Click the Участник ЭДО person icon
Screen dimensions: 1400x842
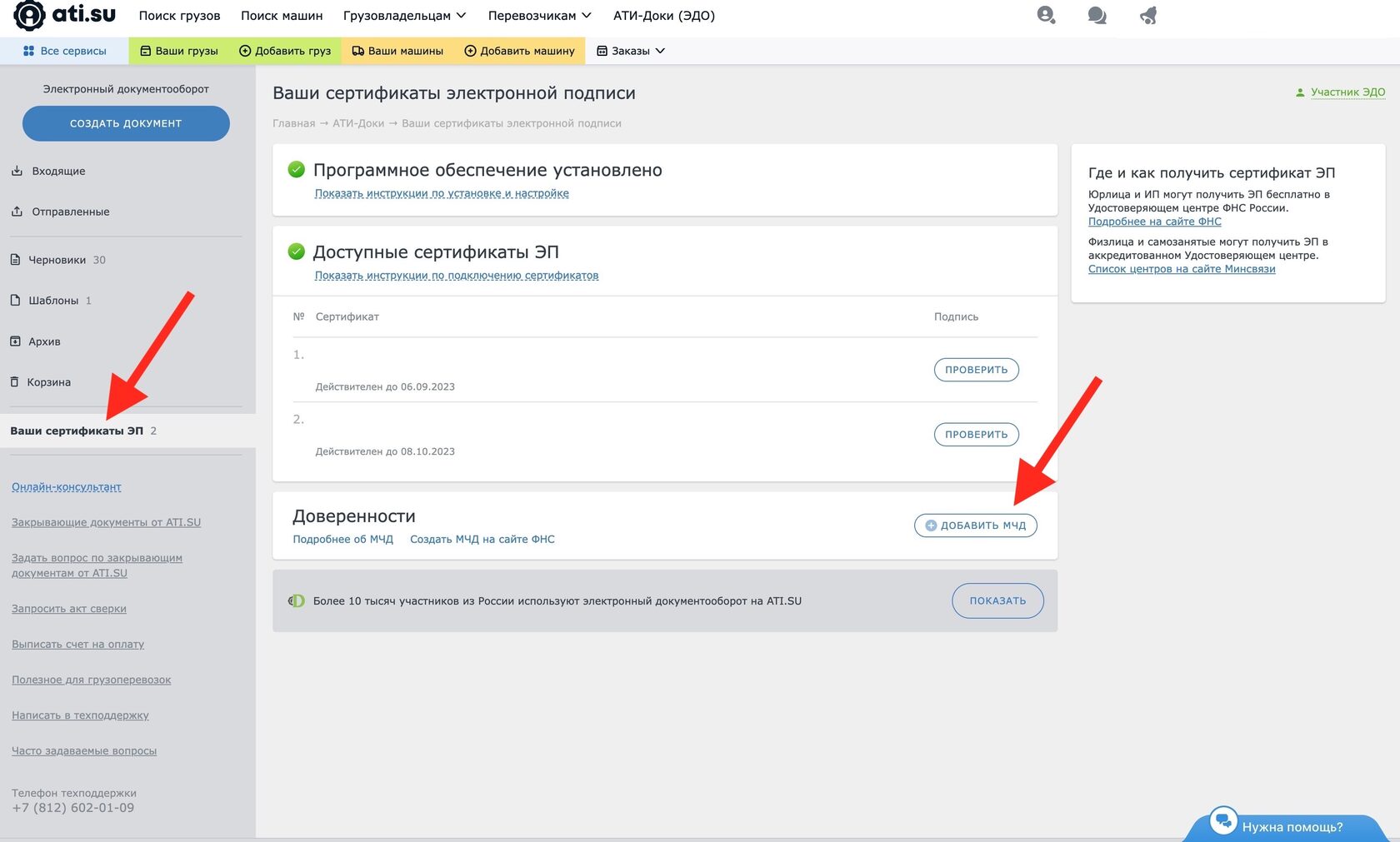pyautogui.click(x=1299, y=92)
